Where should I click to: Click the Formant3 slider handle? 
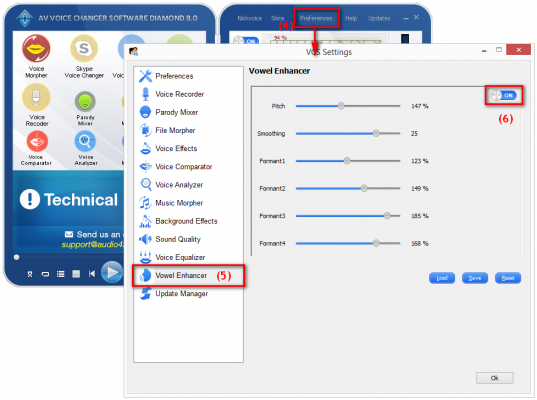pyautogui.click(x=387, y=216)
